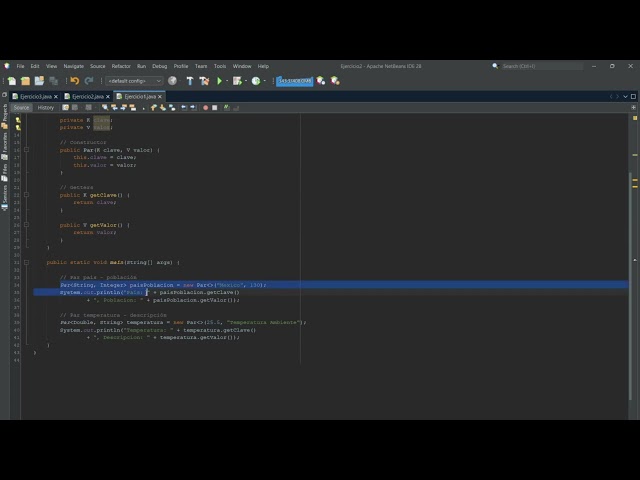Open the Navigate menu
This screenshot has height=480, width=640.
tap(73, 66)
